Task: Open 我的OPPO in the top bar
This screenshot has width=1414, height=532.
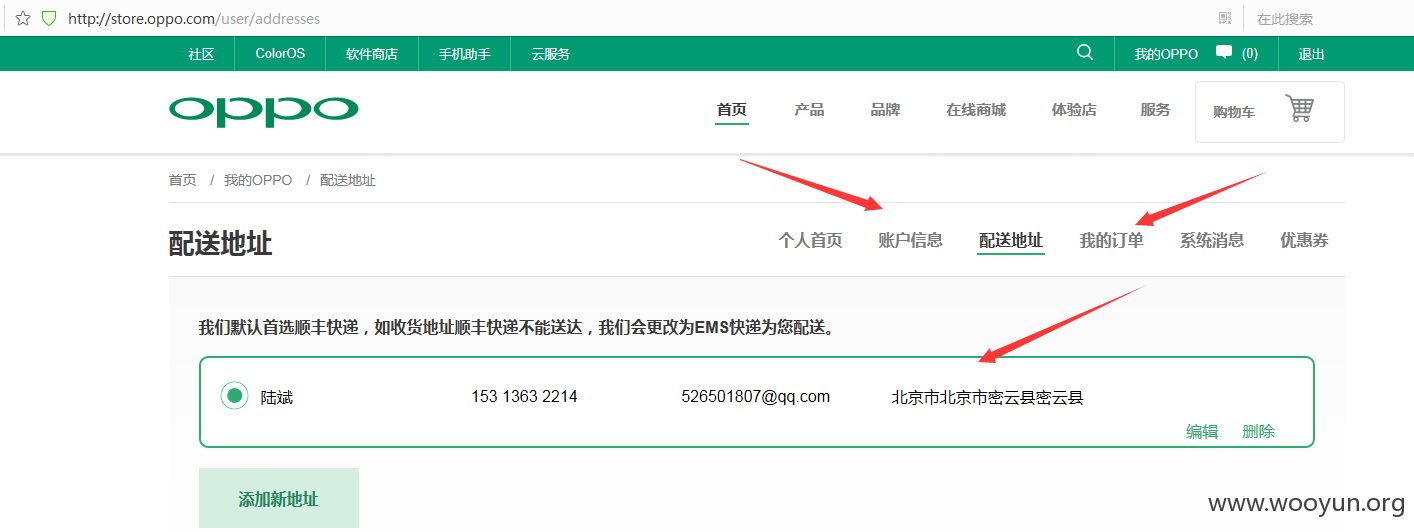Action: [x=1166, y=54]
